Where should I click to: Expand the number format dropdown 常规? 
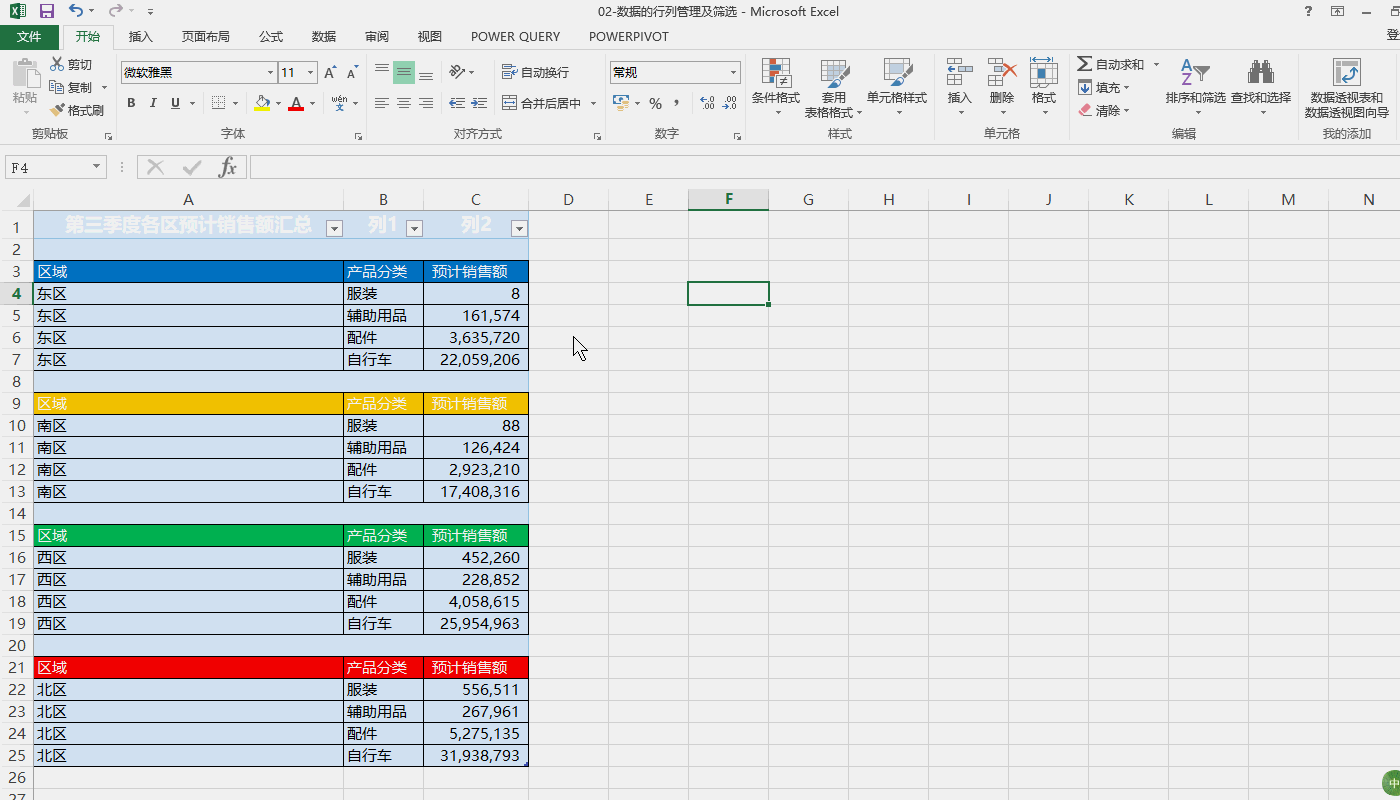click(x=733, y=73)
